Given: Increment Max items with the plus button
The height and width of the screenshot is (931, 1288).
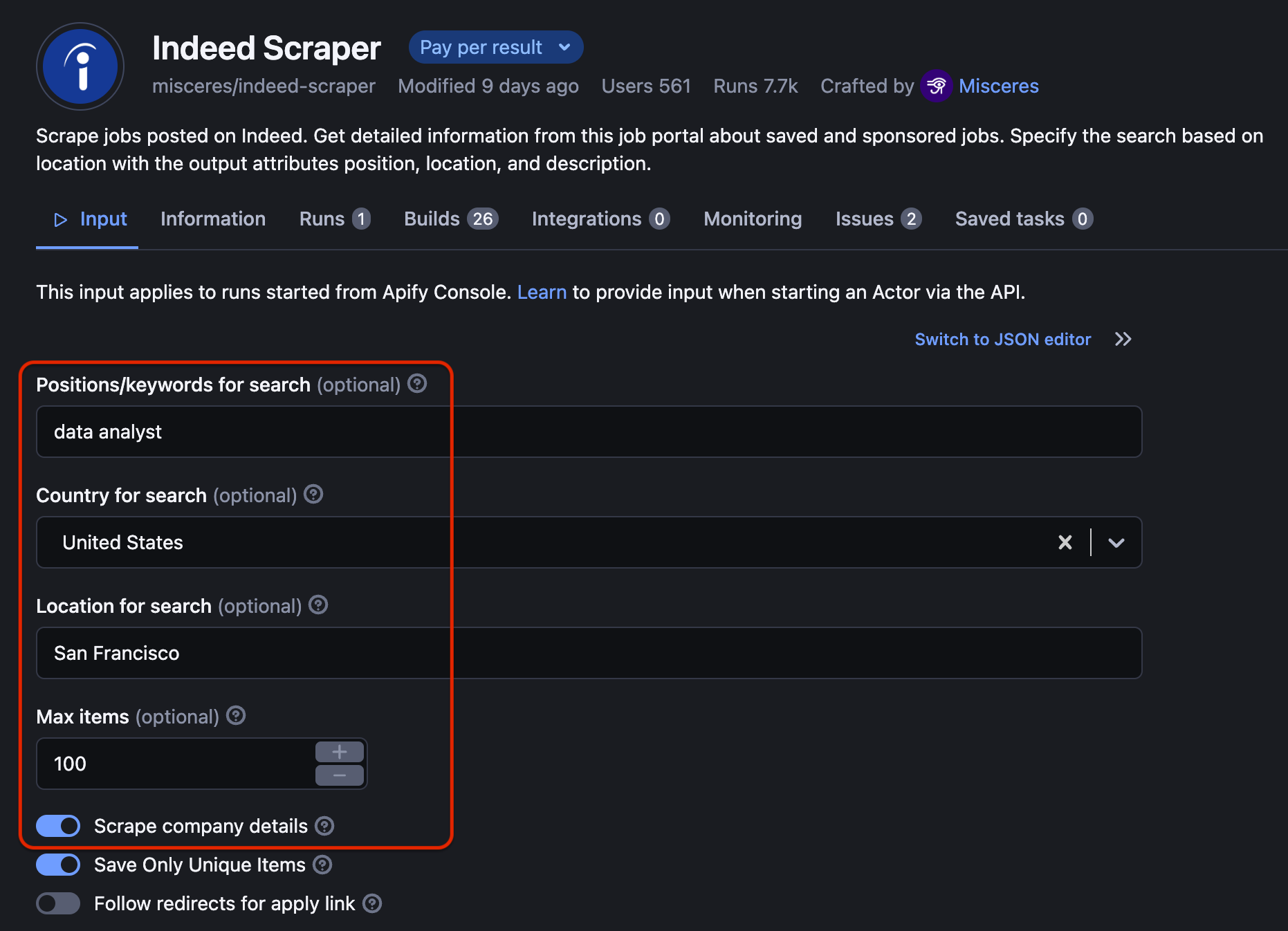Looking at the screenshot, I should pos(339,751).
